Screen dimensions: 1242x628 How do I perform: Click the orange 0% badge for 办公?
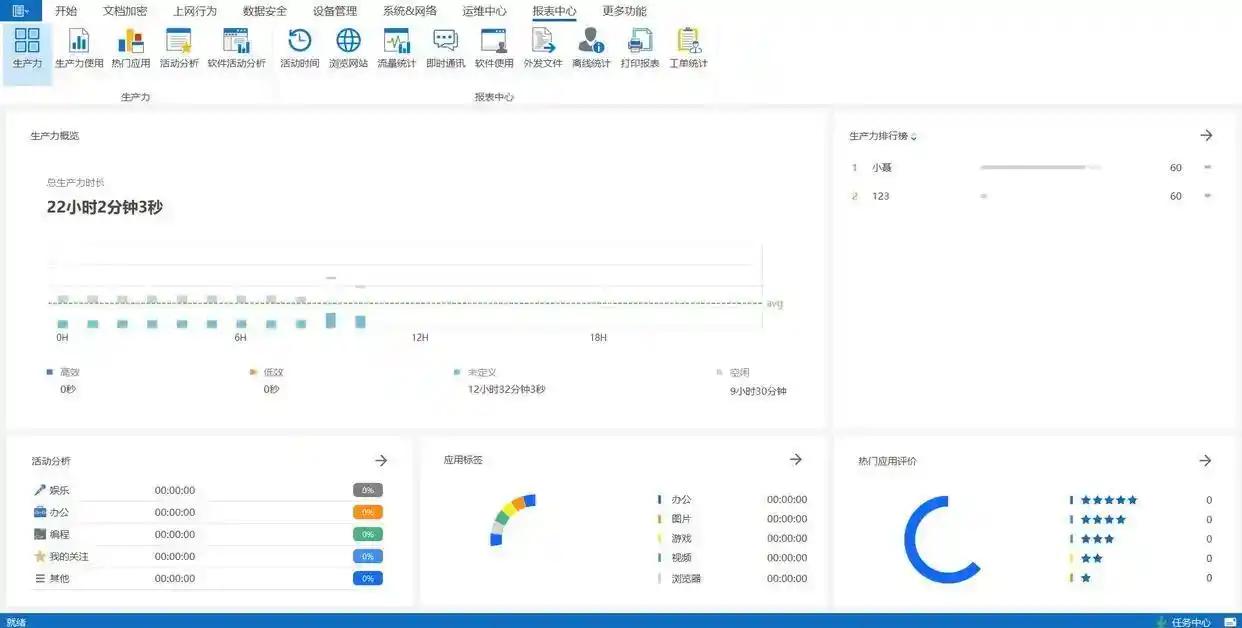pos(368,512)
